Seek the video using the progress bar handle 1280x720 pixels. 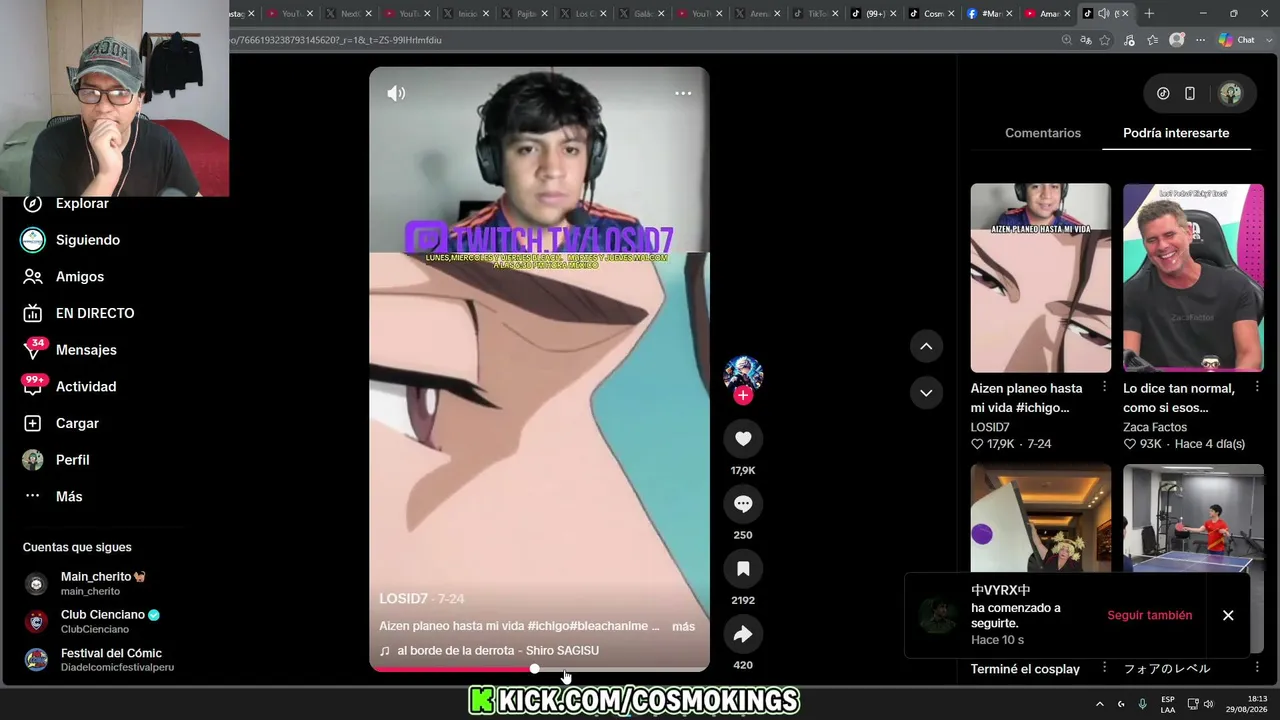(x=535, y=669)
